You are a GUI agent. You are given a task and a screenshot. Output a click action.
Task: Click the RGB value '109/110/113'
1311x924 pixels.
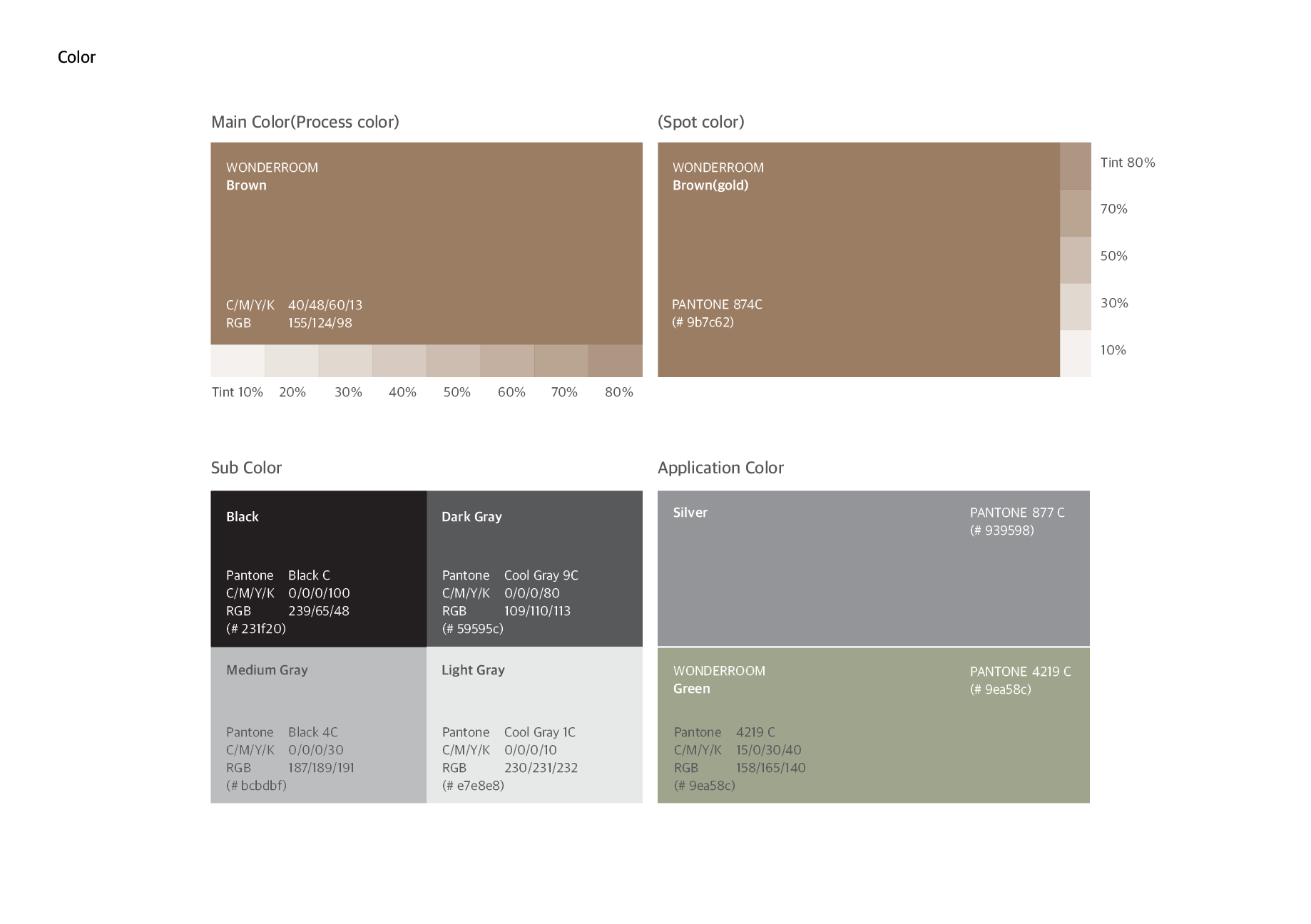click(x=537, y=611)
